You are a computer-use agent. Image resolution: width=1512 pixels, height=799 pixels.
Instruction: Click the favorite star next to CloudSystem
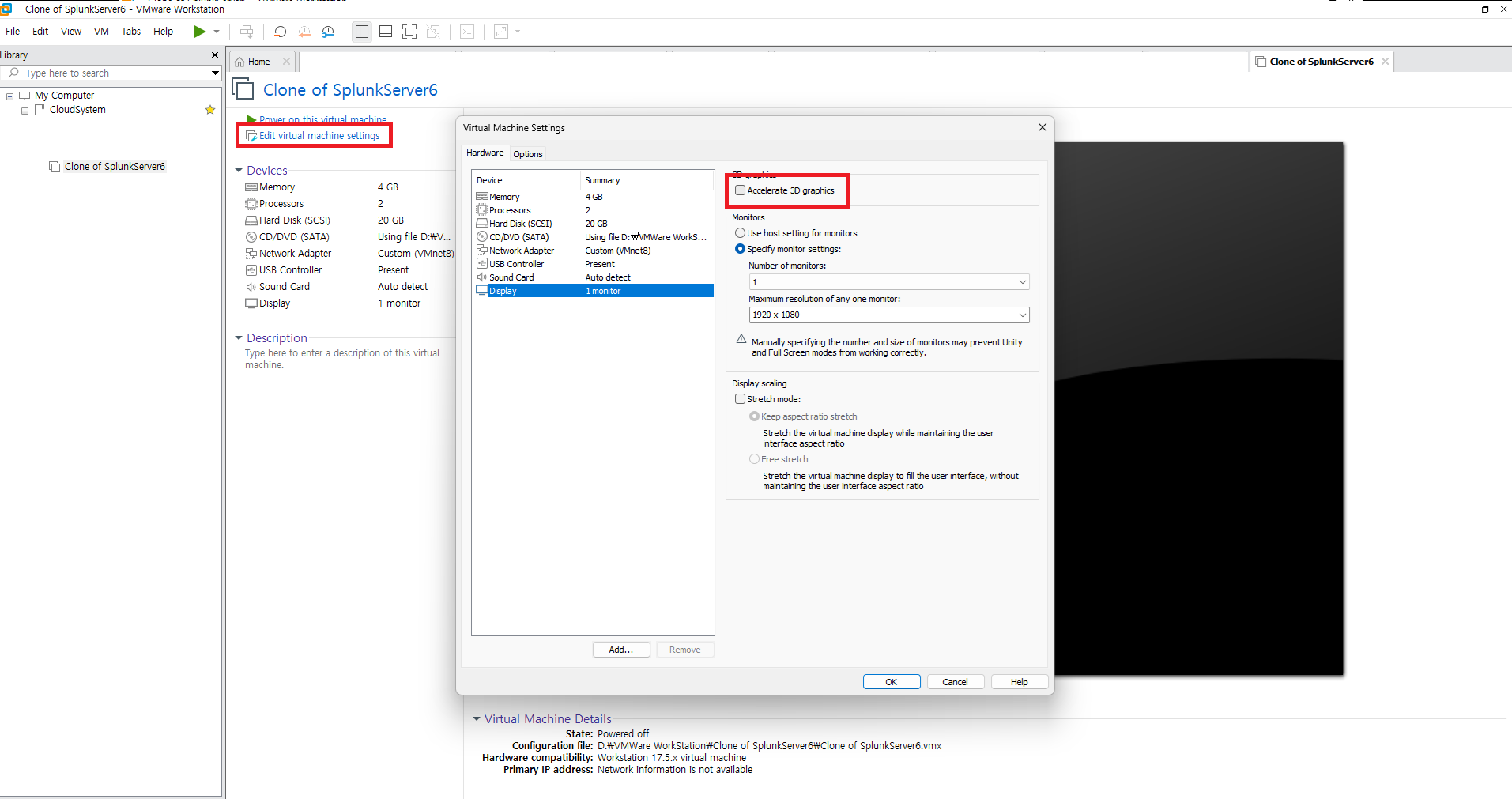click(210, 110)
